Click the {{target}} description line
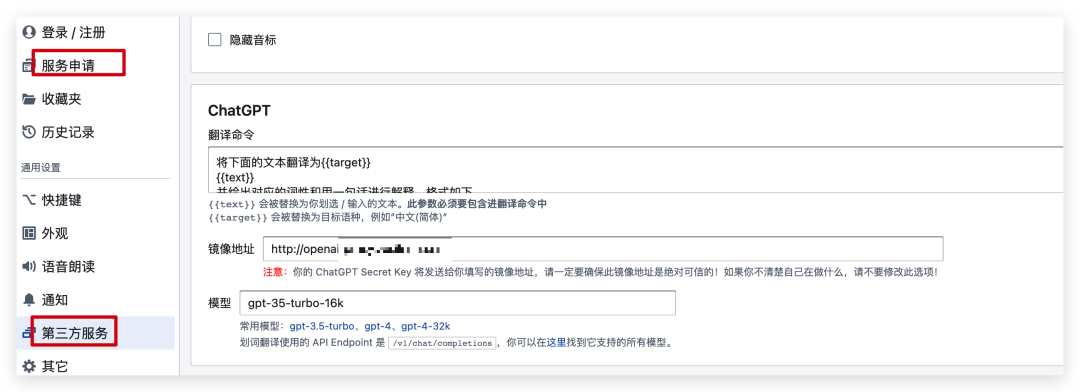Viewport: 1080px width, 392px height. tap(329, 217)
